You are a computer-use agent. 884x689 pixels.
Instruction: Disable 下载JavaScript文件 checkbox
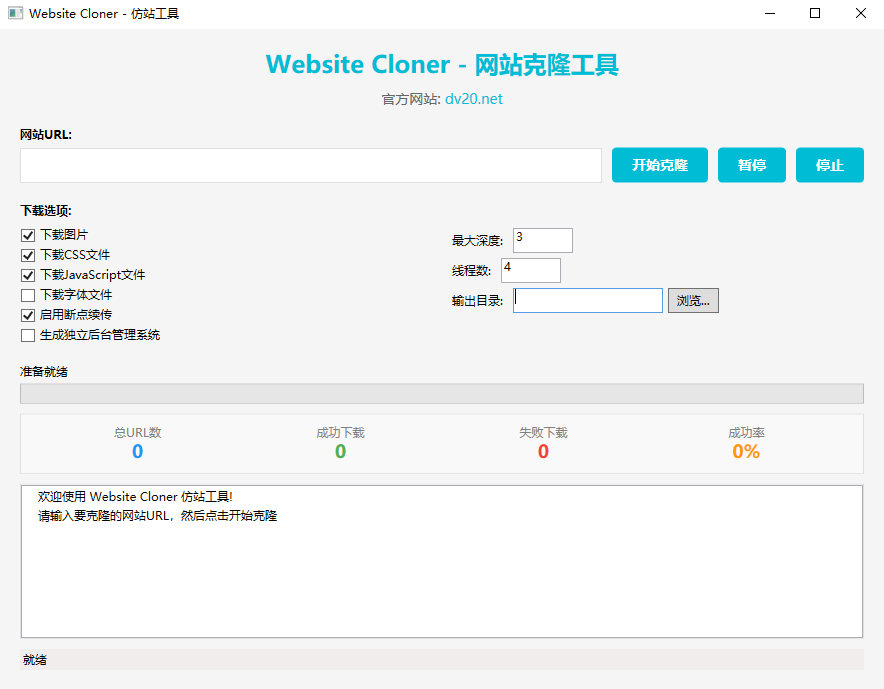pyautogui.click(x=28, y=275)
